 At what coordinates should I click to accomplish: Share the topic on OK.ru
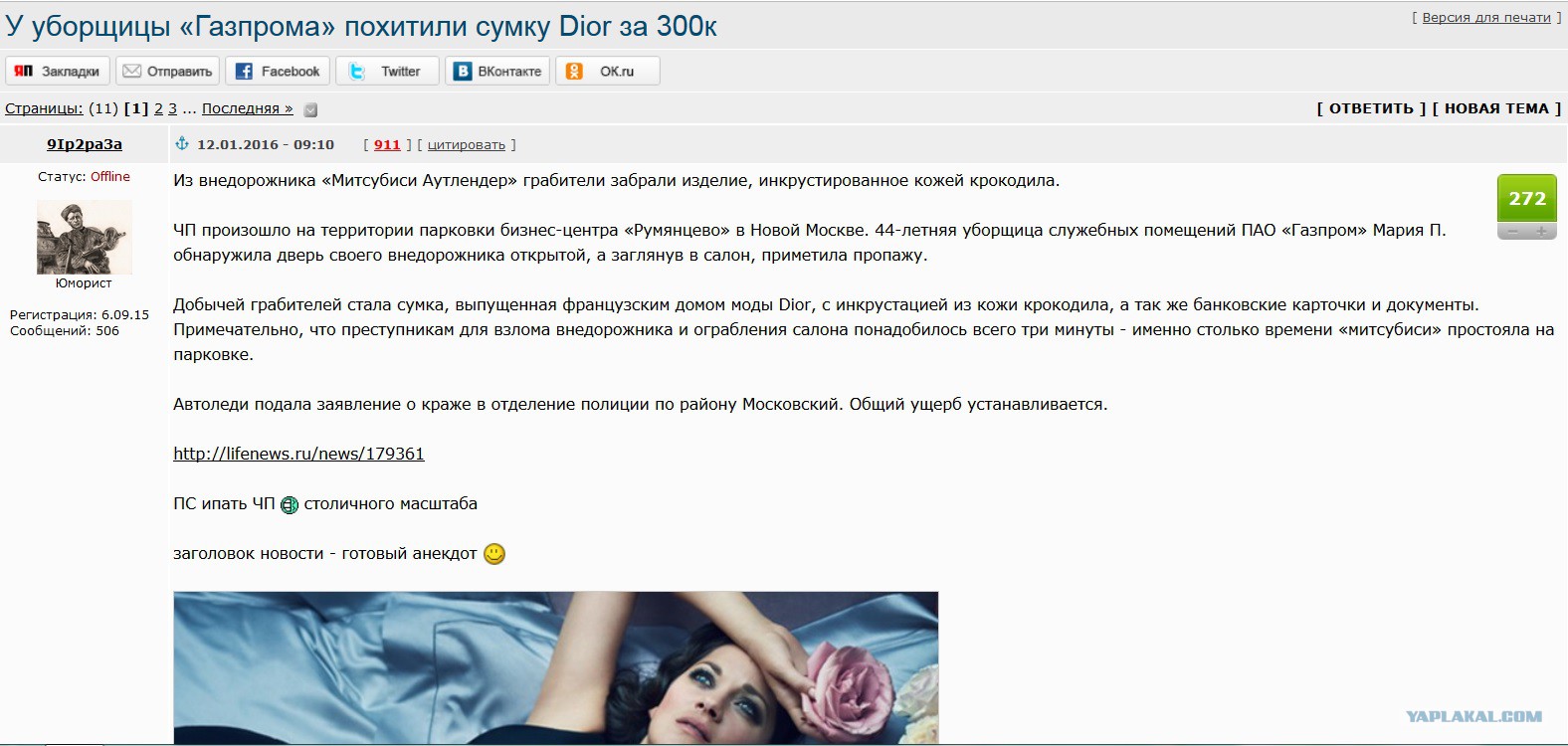click(607, 72)
